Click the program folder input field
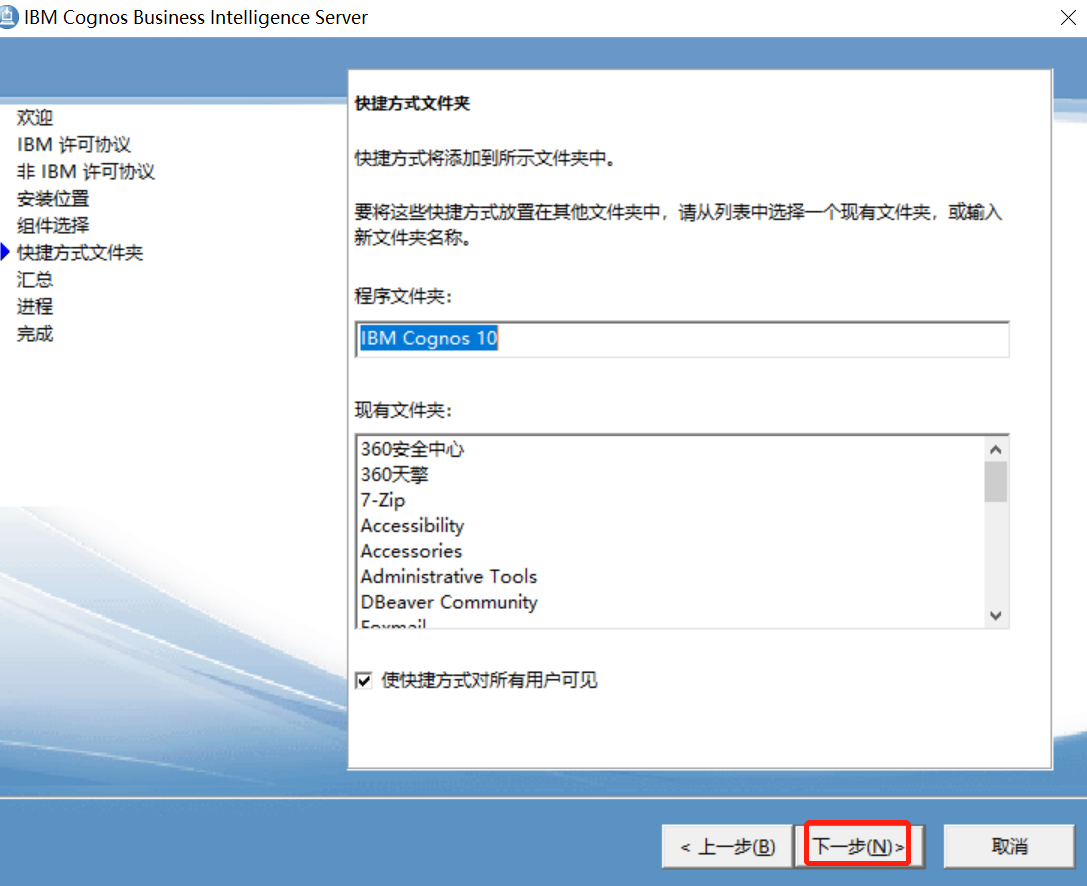Screen dimensions: 1087x886 pos(682,339)
